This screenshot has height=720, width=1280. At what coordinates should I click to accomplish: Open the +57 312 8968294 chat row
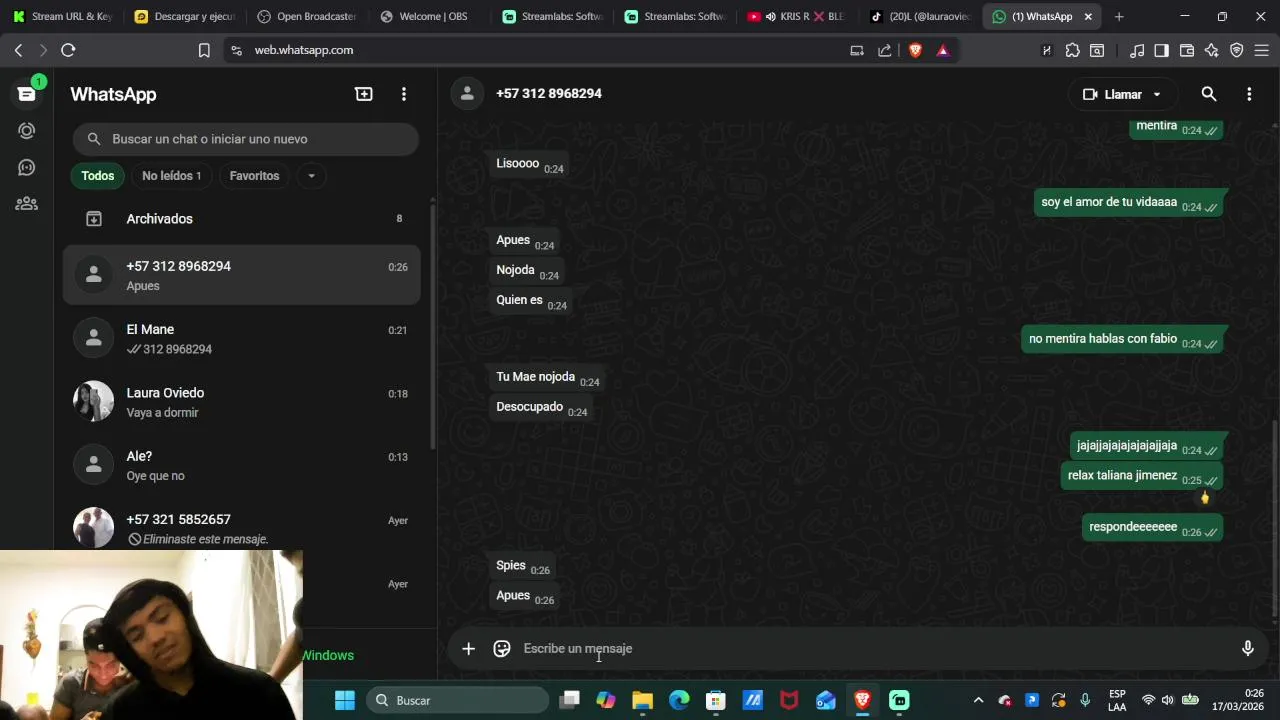241,275
